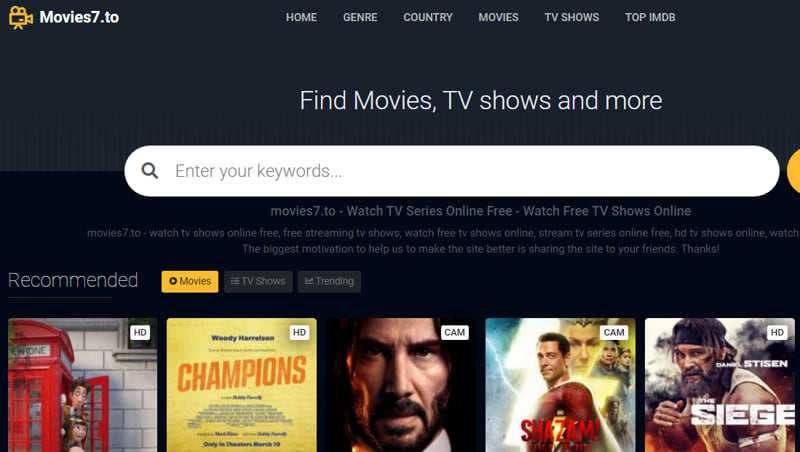
Task: Click the CAM badge on Shazam poster
Action: [614, 333]
